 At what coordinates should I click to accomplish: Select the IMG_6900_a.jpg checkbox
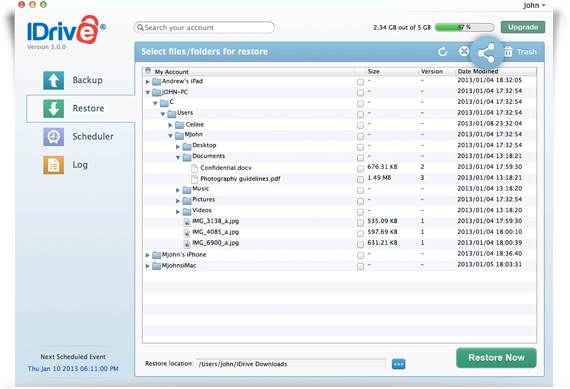360,245
